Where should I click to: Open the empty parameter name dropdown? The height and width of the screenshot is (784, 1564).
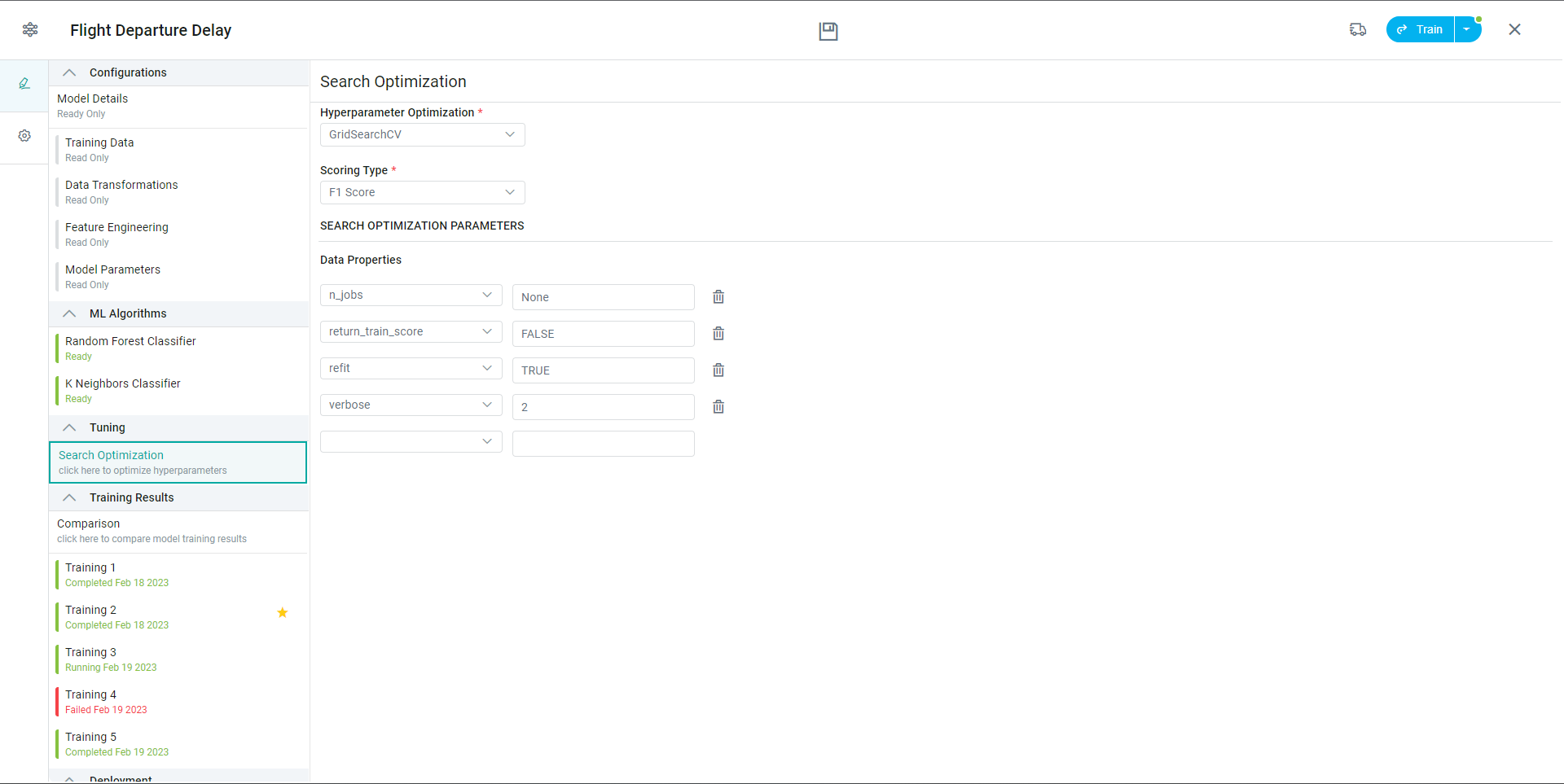(411, 442)
